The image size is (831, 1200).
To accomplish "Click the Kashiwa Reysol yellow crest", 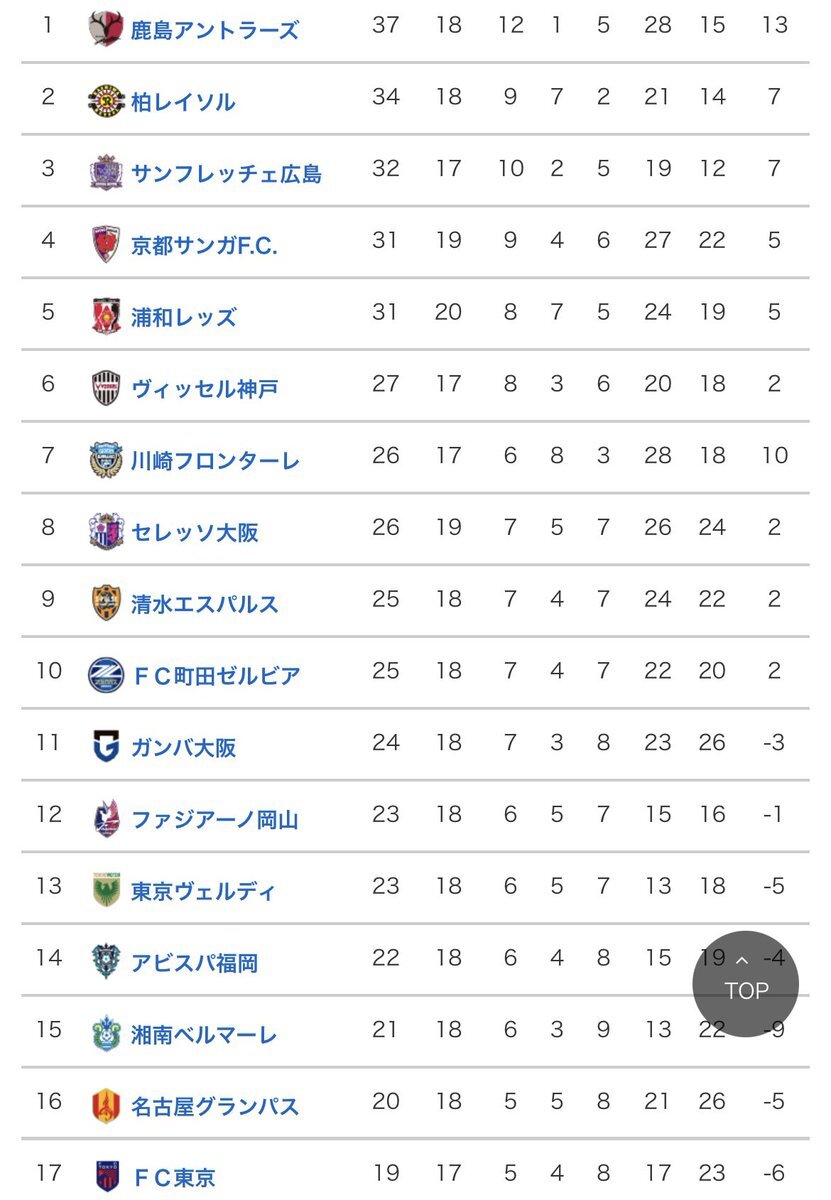I will [105, 100].
